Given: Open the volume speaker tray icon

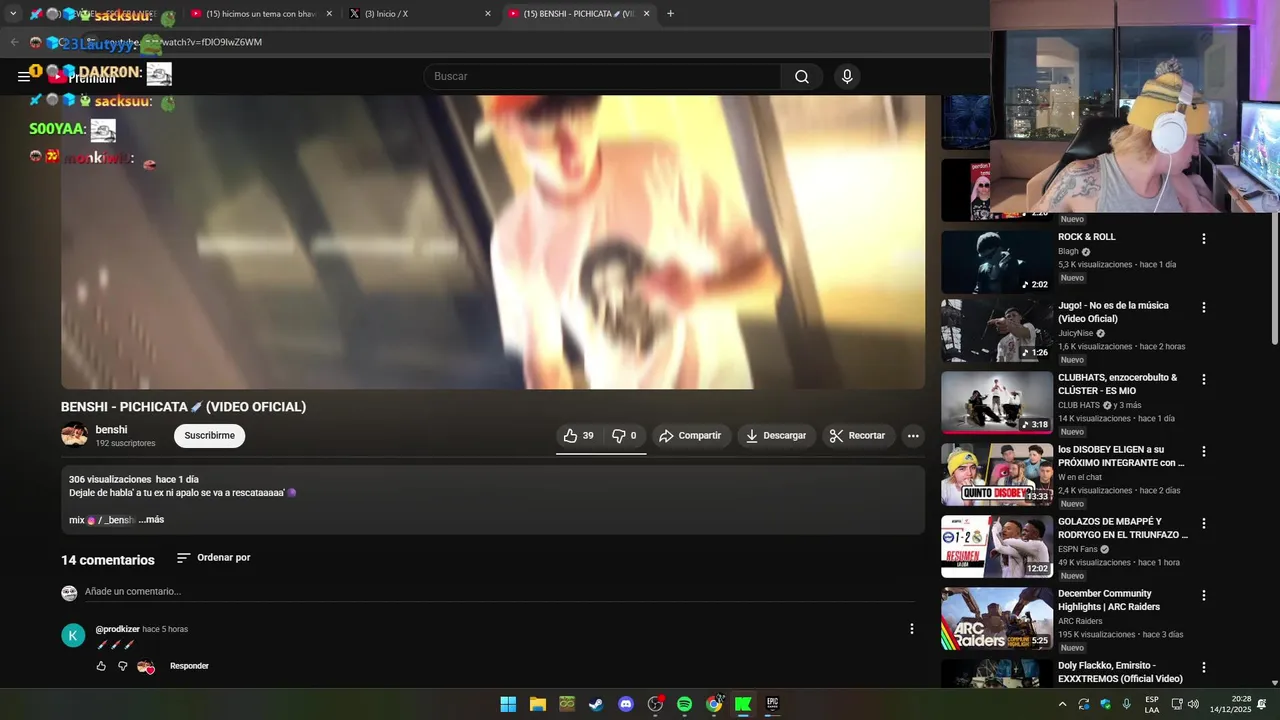Looking at the screenshot, I should click(1193, 704).
